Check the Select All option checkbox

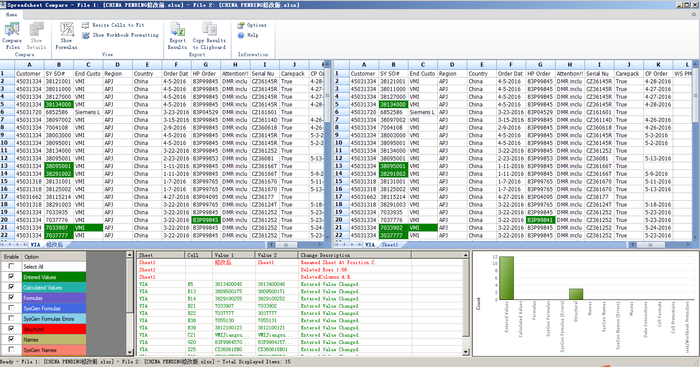(11, 266)
